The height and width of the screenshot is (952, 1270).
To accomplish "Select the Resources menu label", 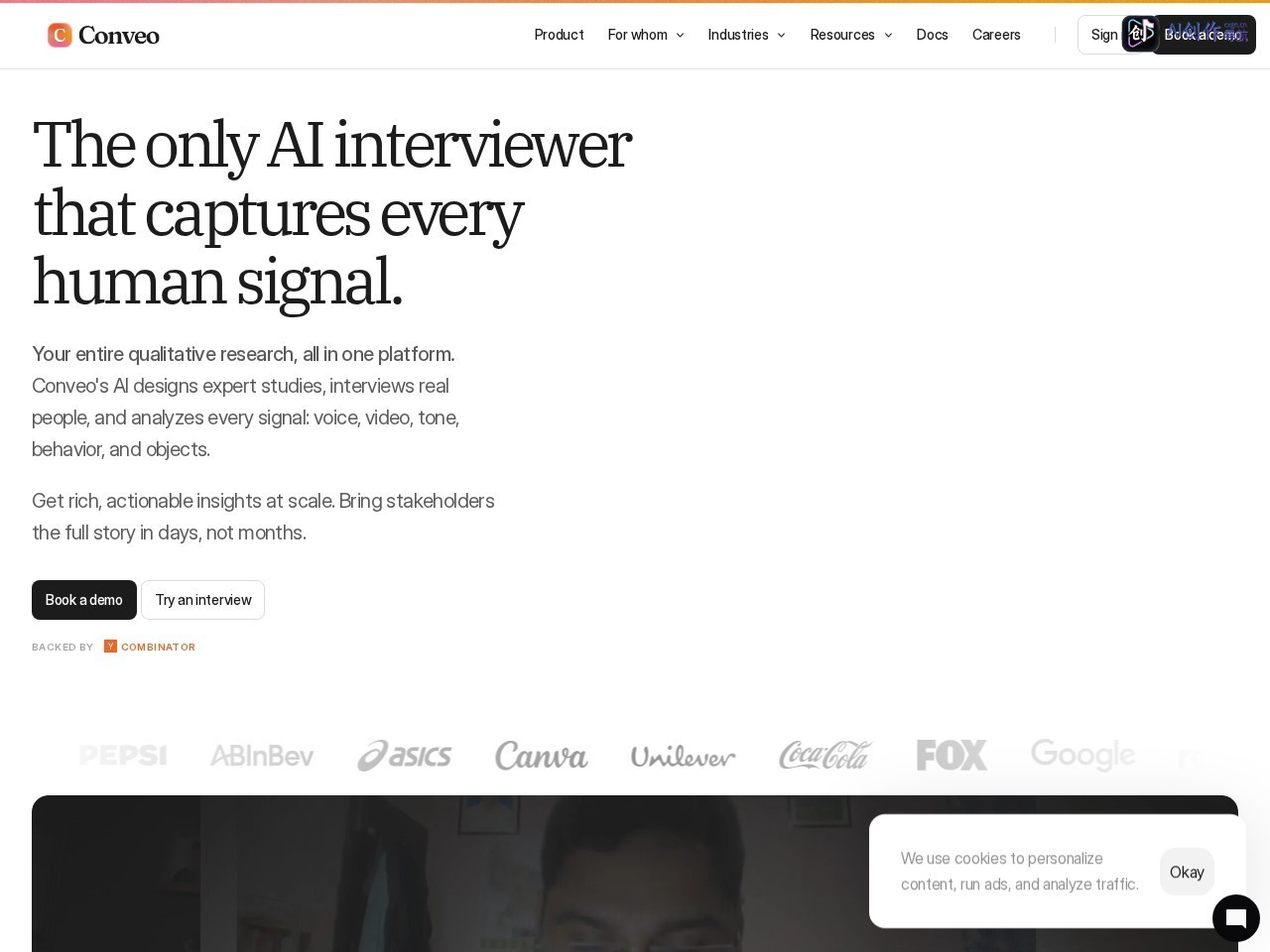I will pyautogui.click(x=842, y=35).
